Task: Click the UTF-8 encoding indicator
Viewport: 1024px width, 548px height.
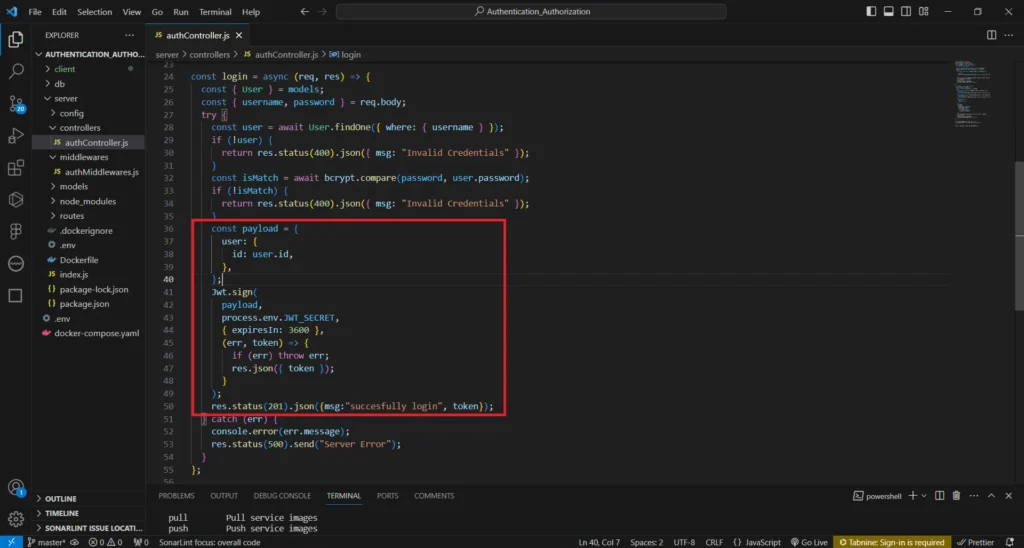Action: click(x=684, y=542)
